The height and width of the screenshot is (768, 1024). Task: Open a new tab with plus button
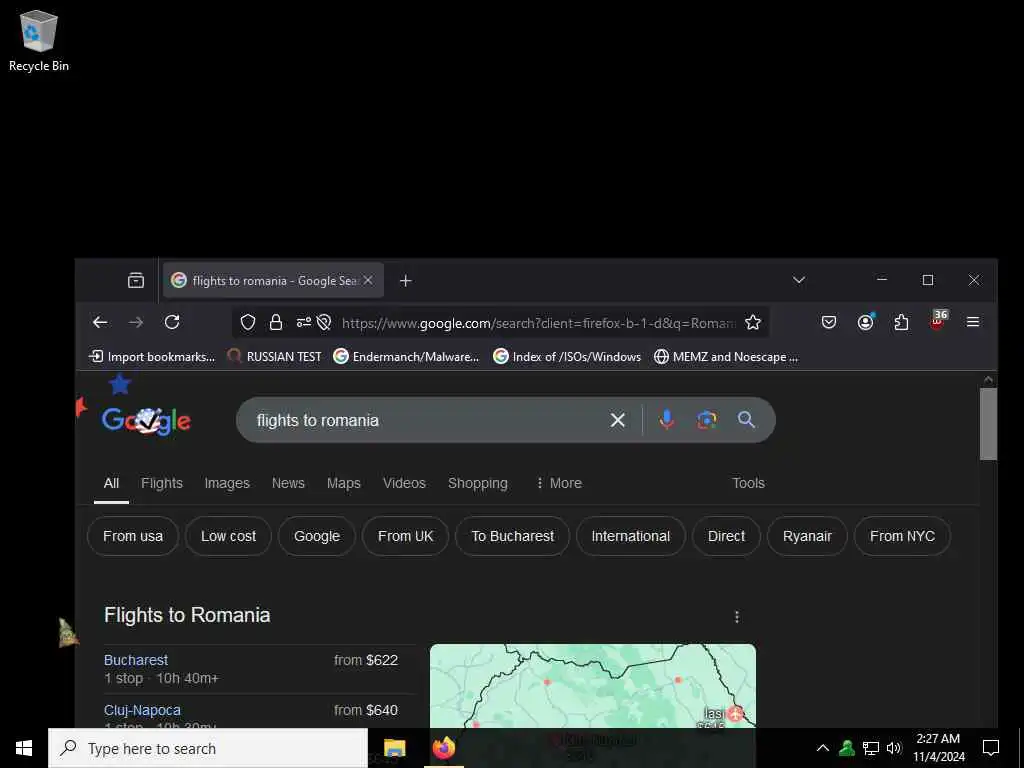point(406,280)
